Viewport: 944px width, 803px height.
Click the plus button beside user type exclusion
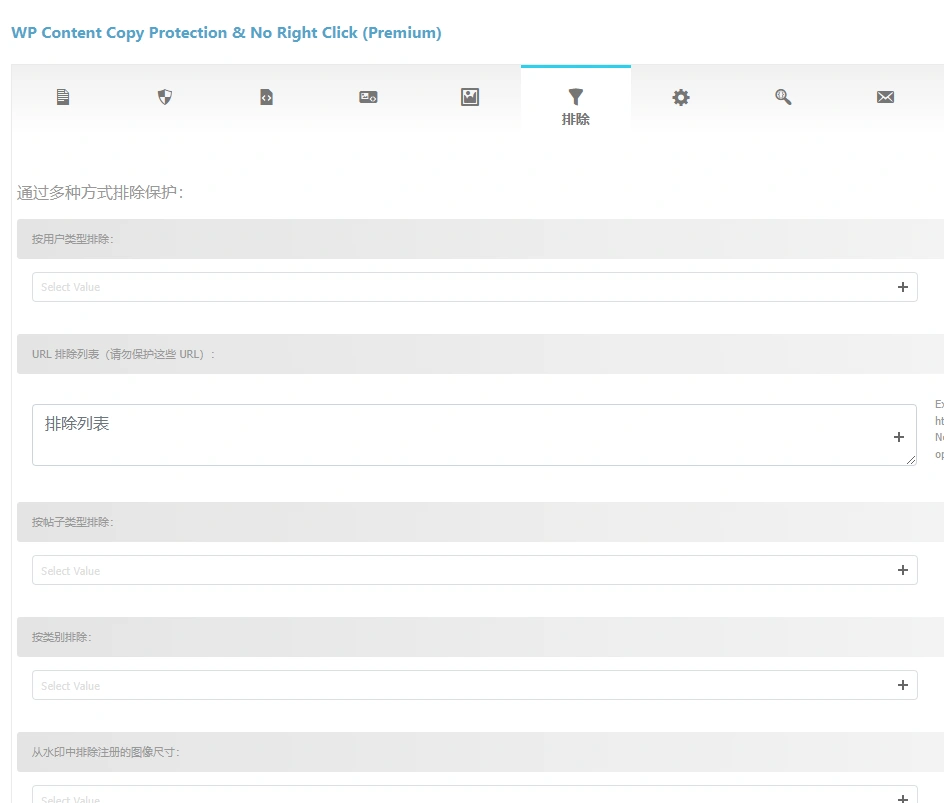pos(902,286)
